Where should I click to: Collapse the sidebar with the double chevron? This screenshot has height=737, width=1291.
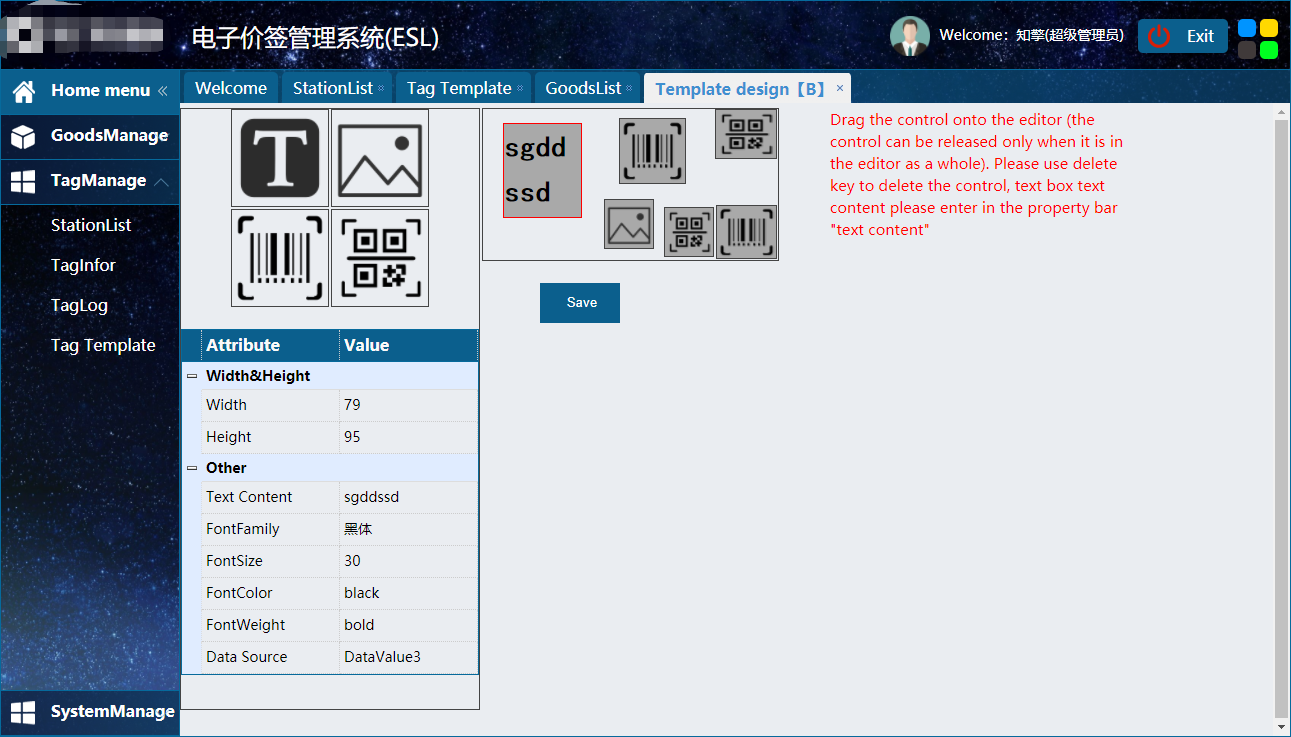pos(163,90)
